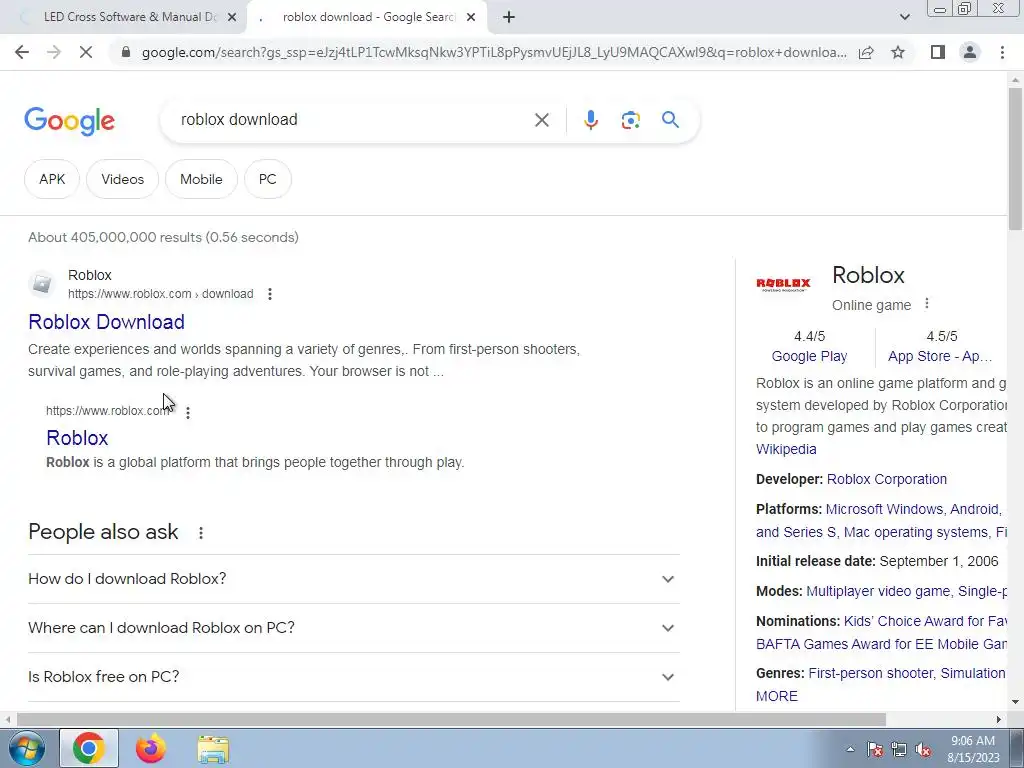1024x768 pixels.
Task: Stop loading the page
Action: pos(86,52)
